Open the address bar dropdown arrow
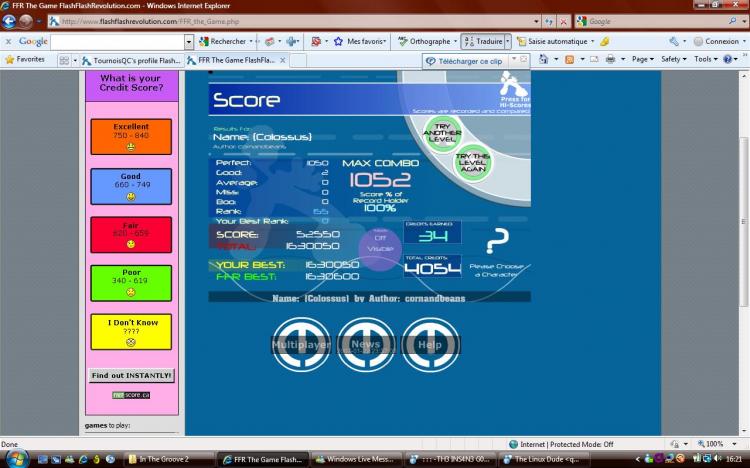 [536, 22]
